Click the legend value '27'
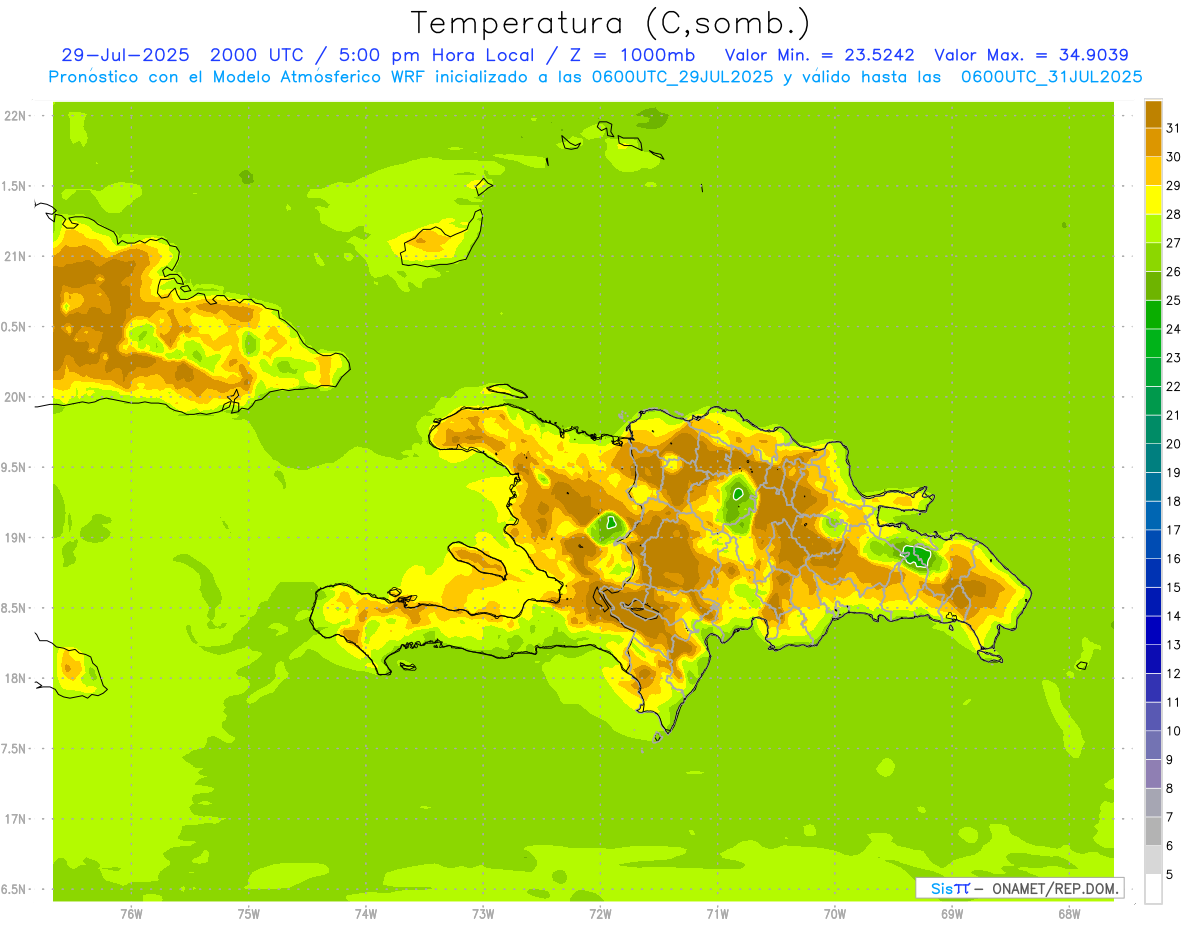The height and width of the screenshot is (927, 1200). point(1174,243)
